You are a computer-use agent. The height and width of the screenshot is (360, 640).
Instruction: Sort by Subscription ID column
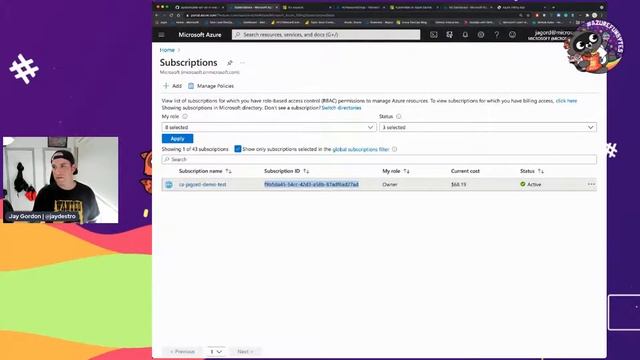287,171
